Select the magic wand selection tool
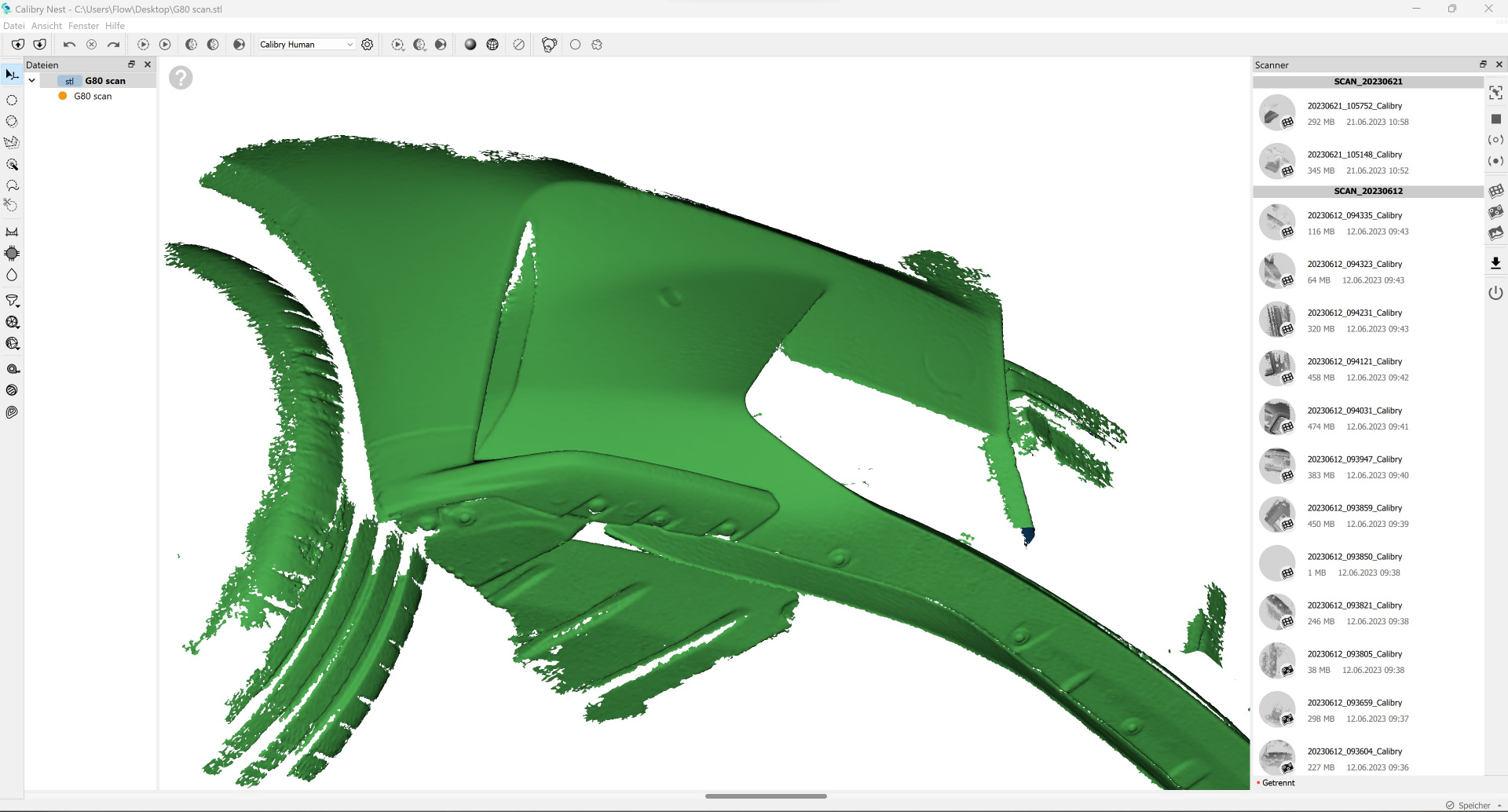 12,165
